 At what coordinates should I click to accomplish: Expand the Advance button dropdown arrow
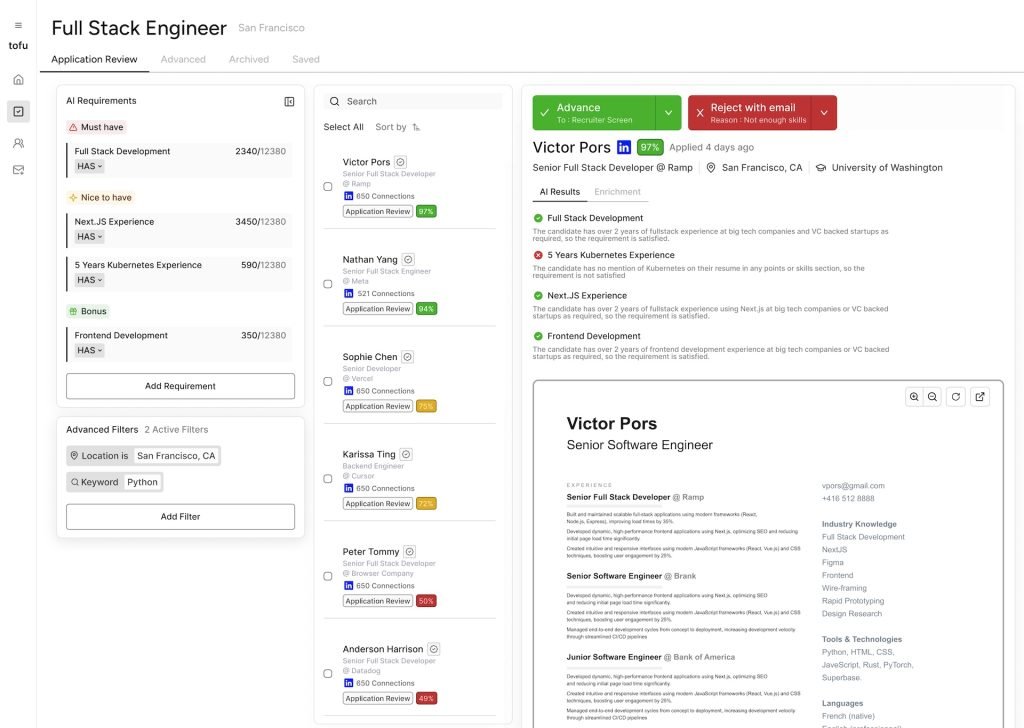668,113
